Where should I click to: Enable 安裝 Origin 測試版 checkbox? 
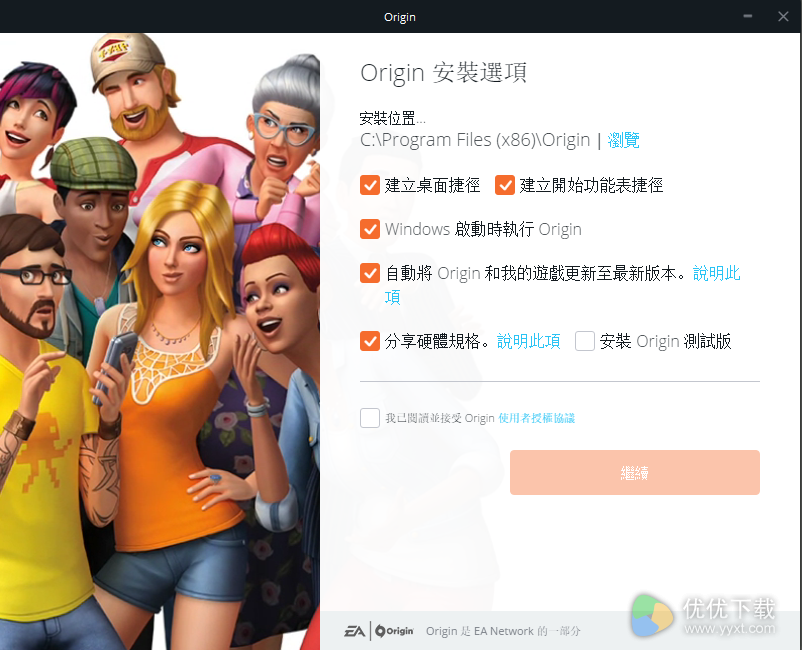[x=585, y=341]
